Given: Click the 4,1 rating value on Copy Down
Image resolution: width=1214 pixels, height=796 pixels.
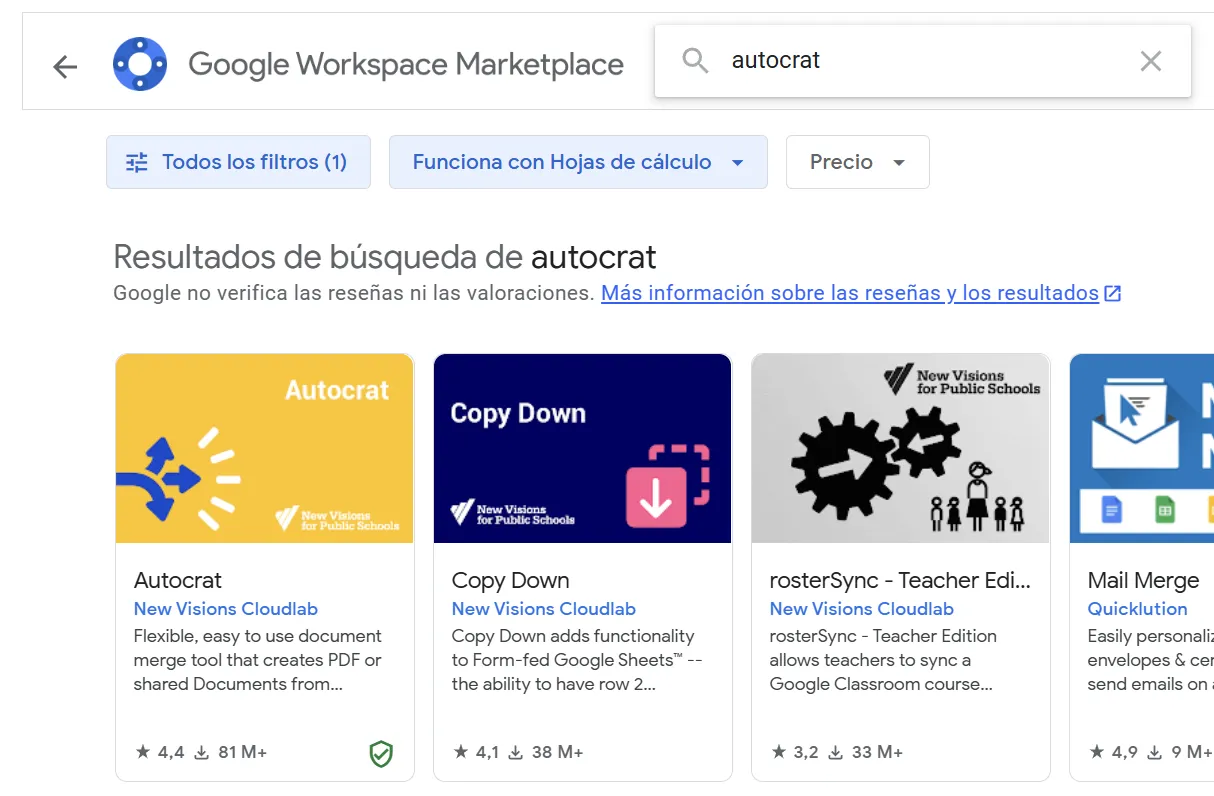Looking at the screenshot, I should [488, 752].
